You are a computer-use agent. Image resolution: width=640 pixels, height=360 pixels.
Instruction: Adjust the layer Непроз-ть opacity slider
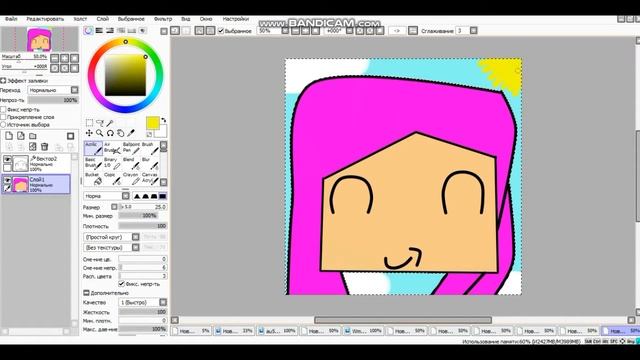point(53,100)
